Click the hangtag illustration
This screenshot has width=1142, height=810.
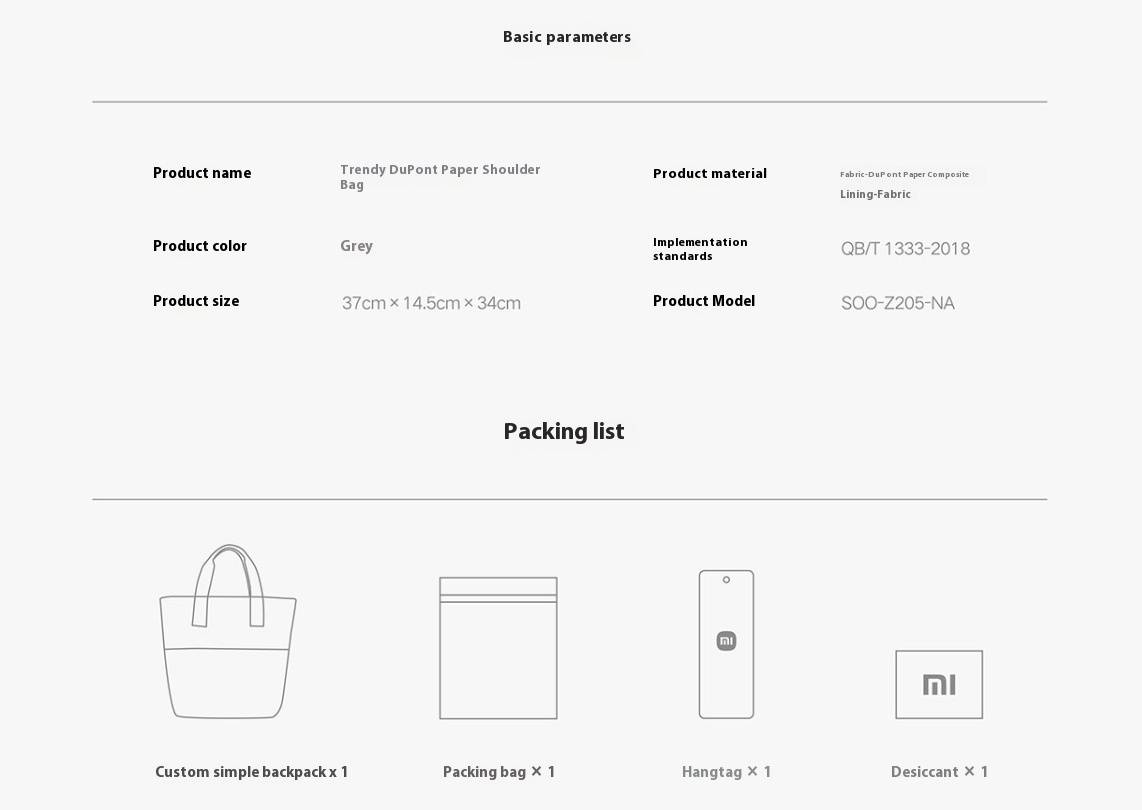click(726, 644)
